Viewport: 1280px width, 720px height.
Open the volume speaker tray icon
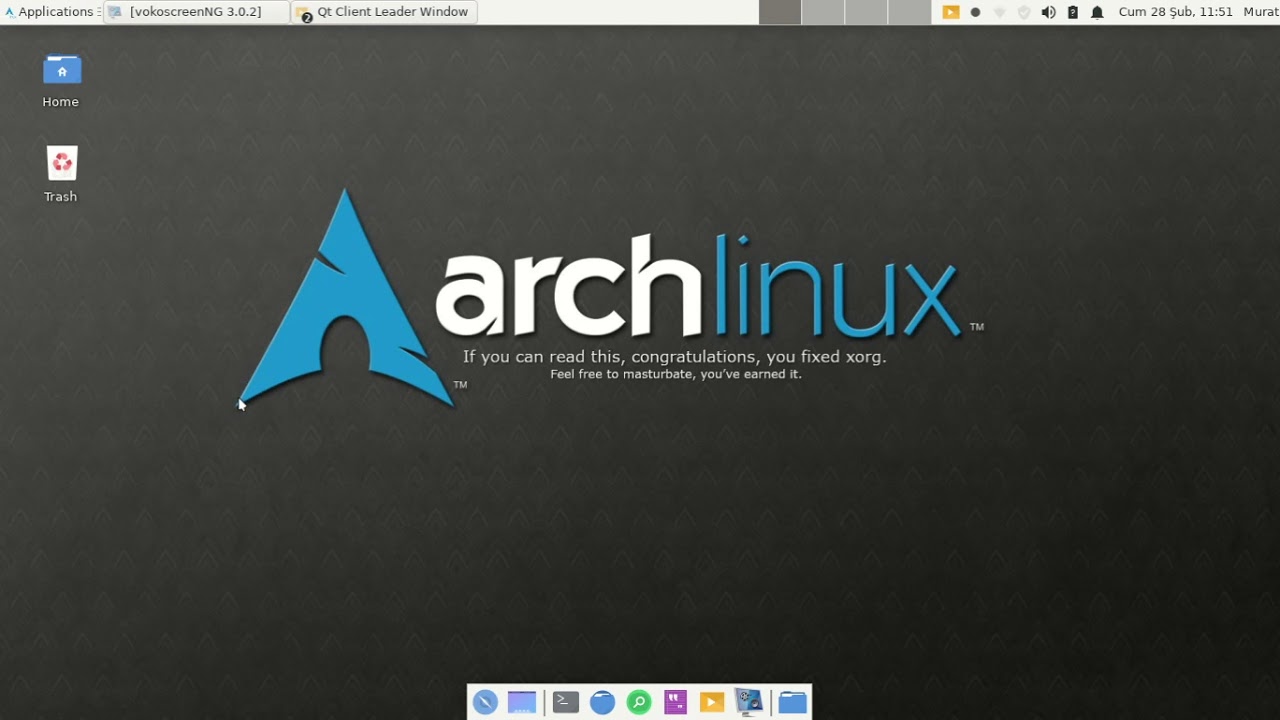[x=1048, y=12]
